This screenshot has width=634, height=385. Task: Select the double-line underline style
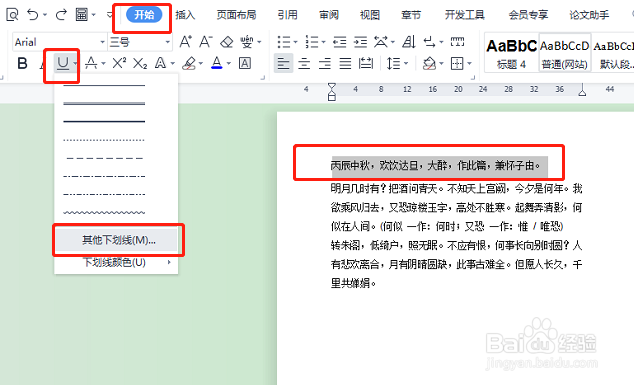pos(104,104)
